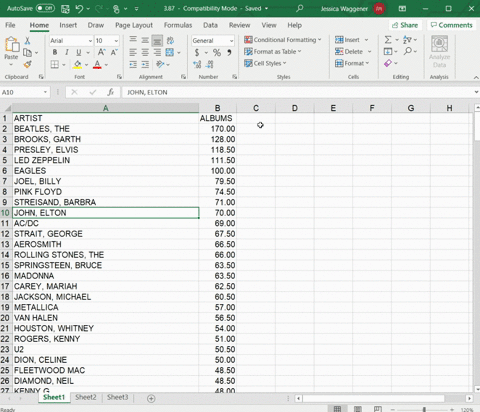Click the Merge & Center icon

[x=170, y=52]
